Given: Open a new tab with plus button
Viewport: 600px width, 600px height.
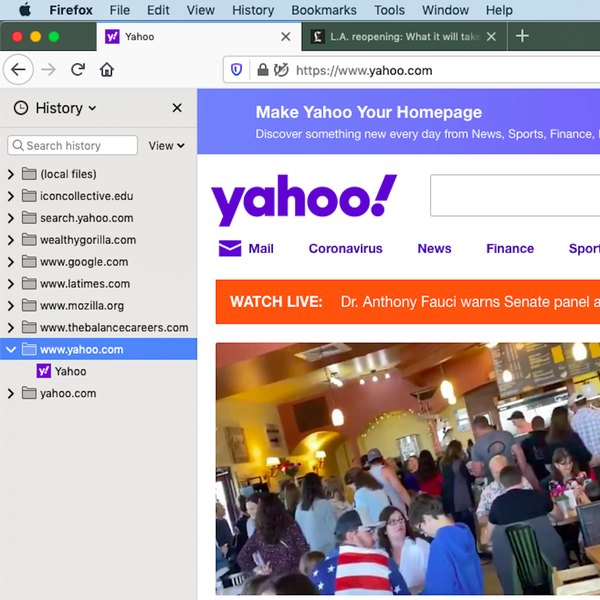Looking at the screenshot, I should coord(522,36).
